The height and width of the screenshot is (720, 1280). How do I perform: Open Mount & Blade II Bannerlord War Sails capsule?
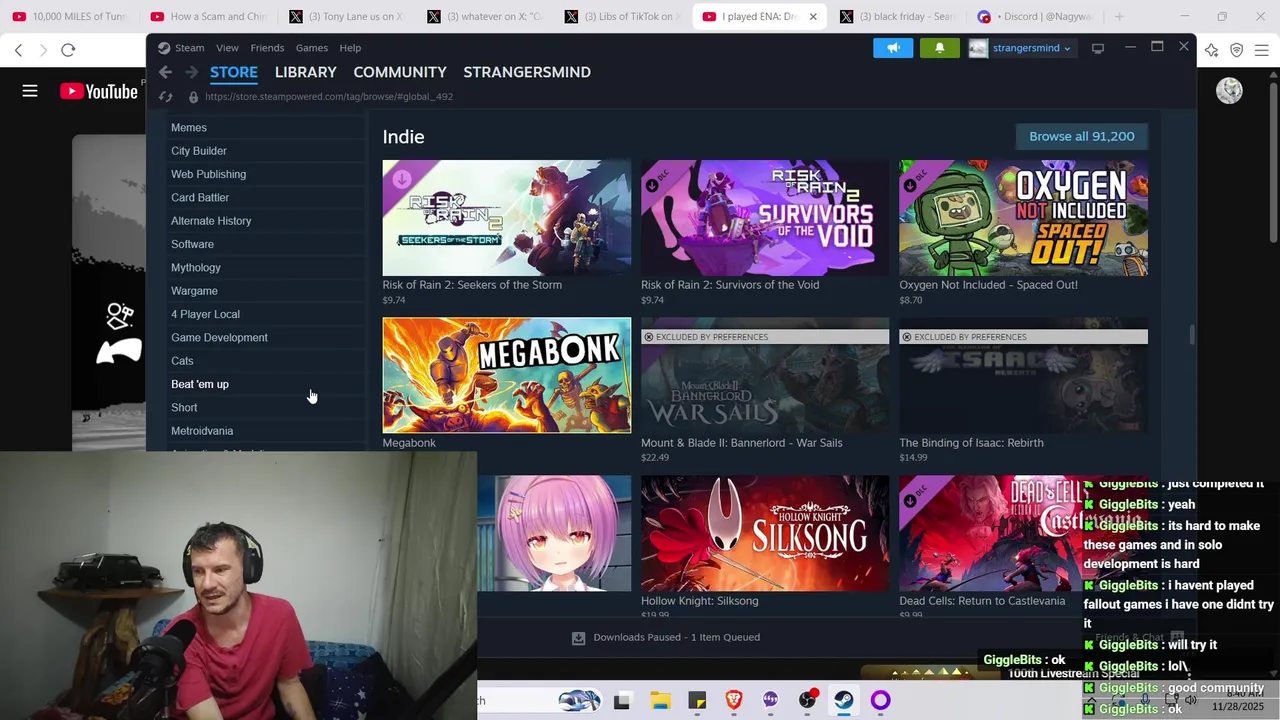[765, 375]
